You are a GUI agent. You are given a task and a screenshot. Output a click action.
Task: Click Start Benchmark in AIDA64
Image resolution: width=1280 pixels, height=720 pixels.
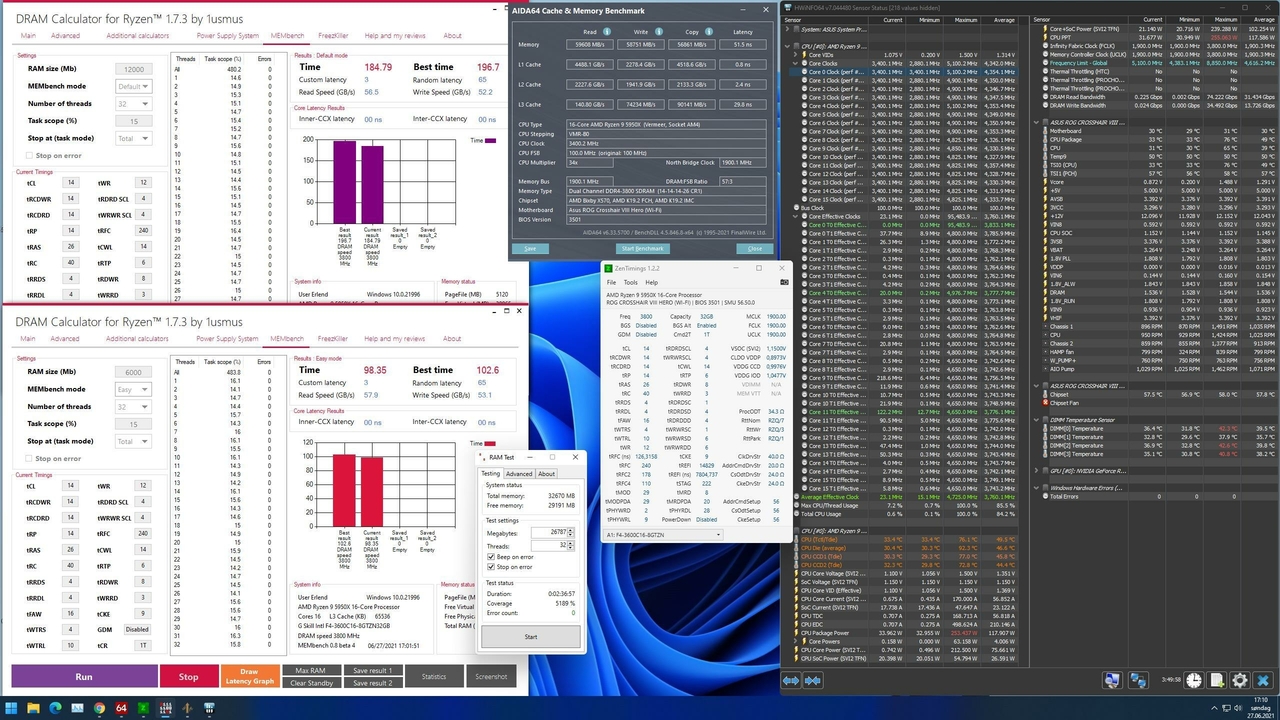pyautogui.click(x=641, y=248)
